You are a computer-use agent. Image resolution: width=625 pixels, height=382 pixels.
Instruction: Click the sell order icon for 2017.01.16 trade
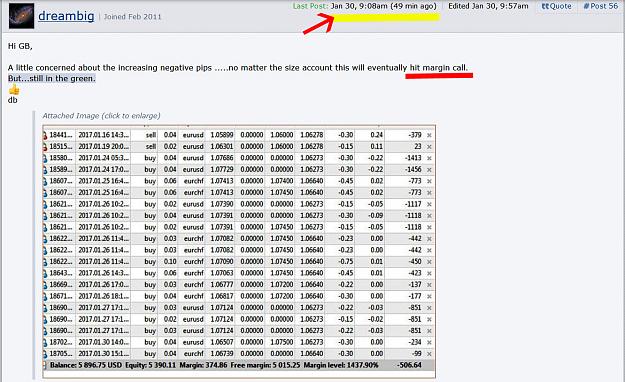pyautogui.click(x=45, y=135)
